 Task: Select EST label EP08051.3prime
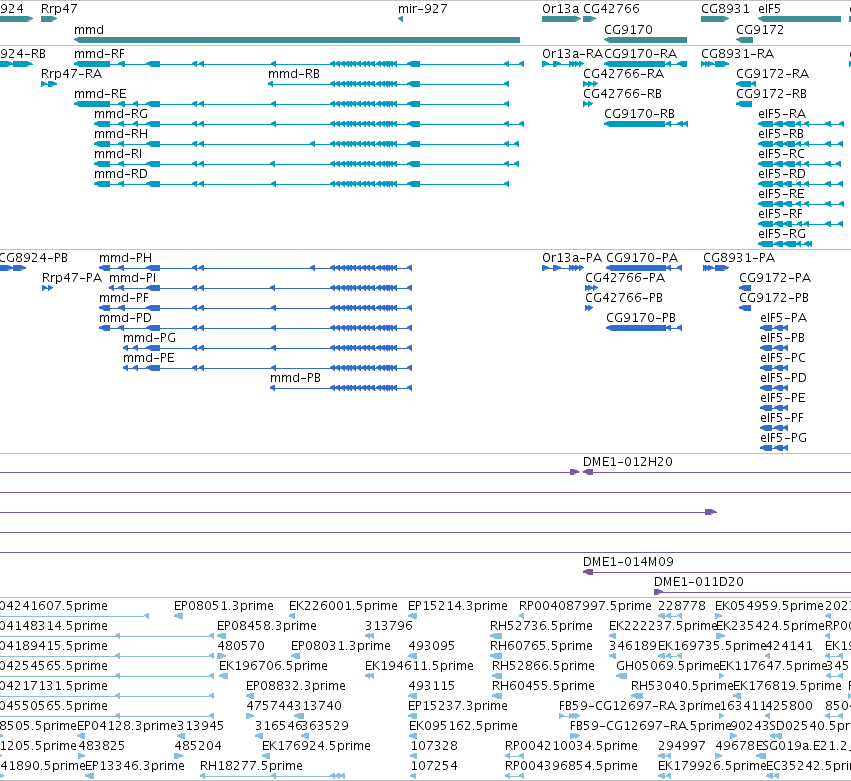tap(224, 606)
